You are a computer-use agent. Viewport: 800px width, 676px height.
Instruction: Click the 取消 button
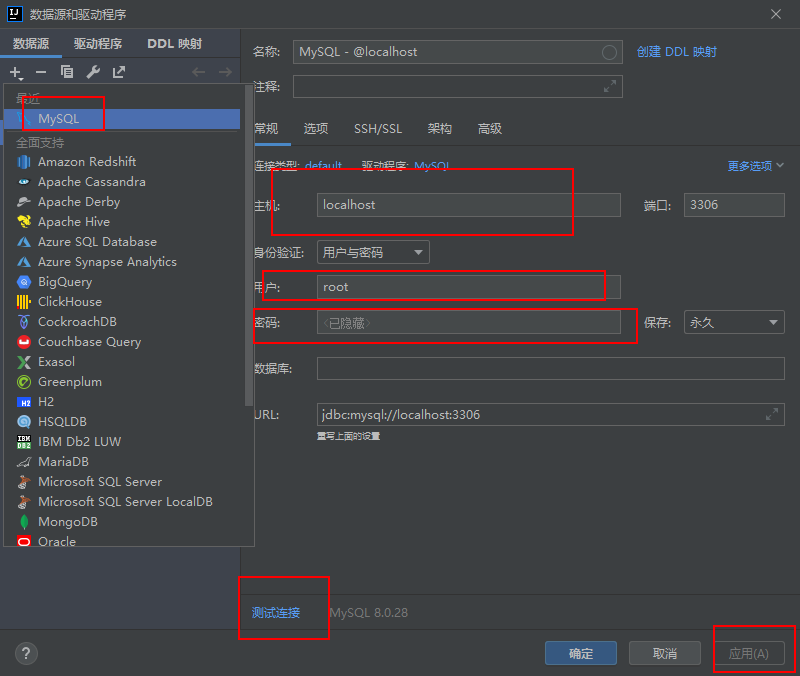coord(665,654)
